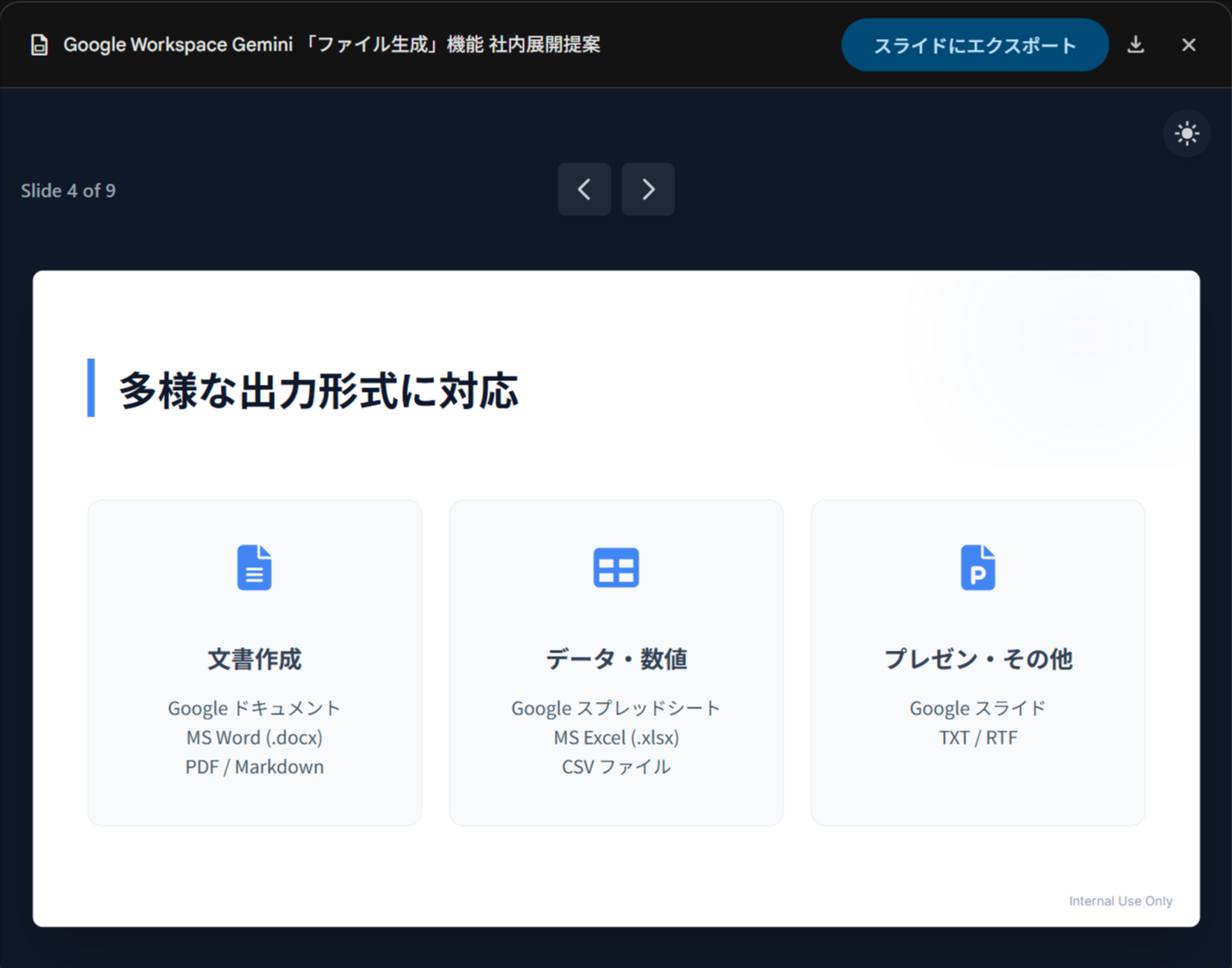Click the presentation title in the header bar
This screenshot has width=1232, height=968.
[331, 44]
